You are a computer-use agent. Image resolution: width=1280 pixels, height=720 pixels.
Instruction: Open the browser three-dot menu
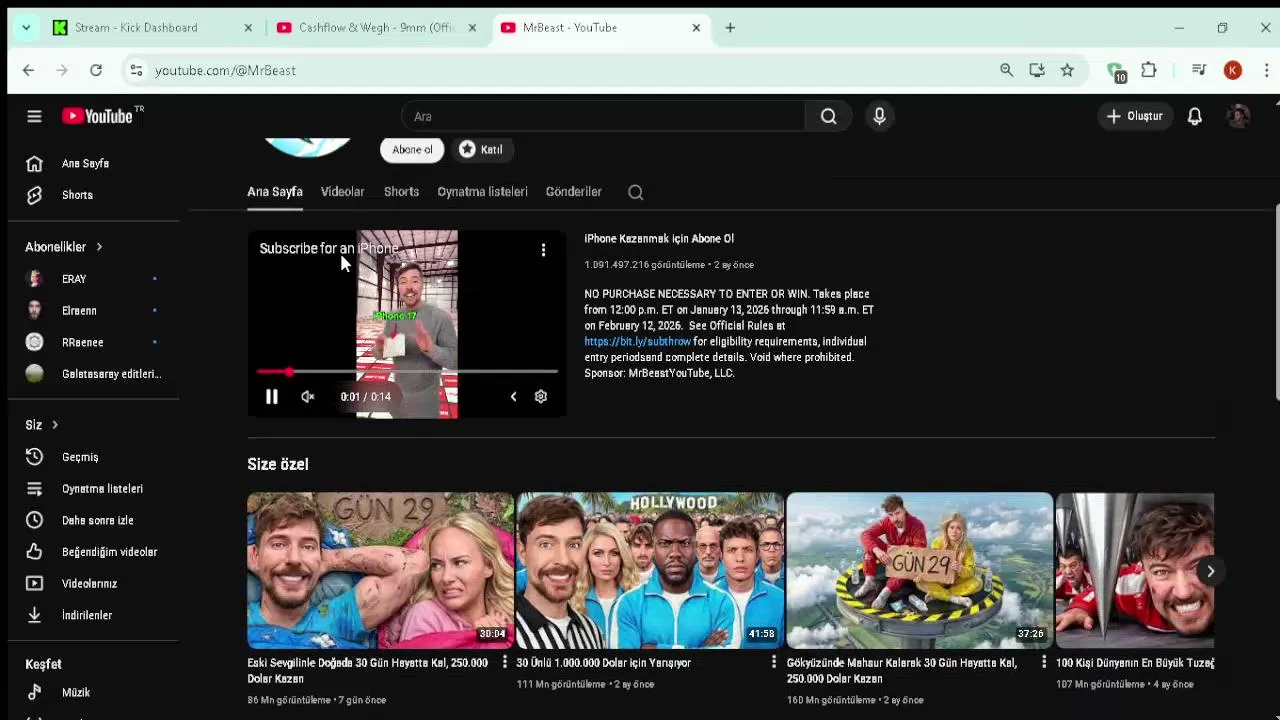[1266, 70]
